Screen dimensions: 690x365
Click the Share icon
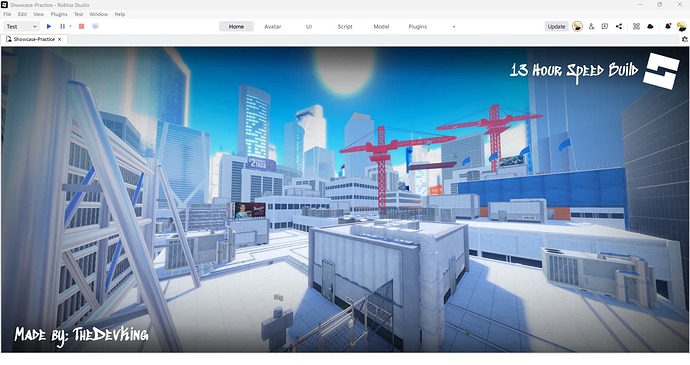[619, 26]
